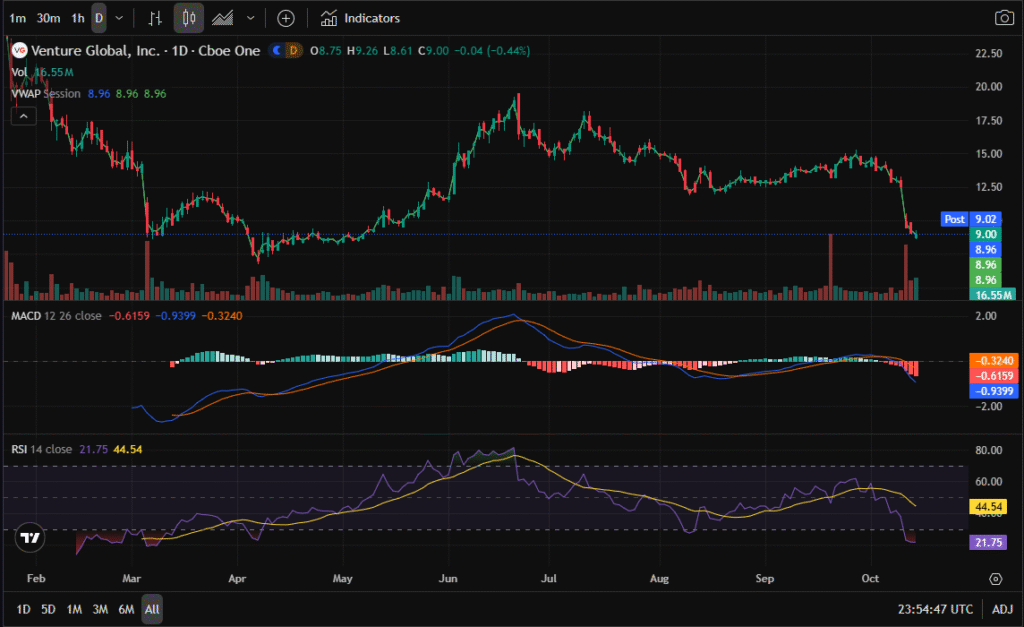The image size is (1024, 627).
Task: Open the Indicators panel
Action: click(360, 18)
